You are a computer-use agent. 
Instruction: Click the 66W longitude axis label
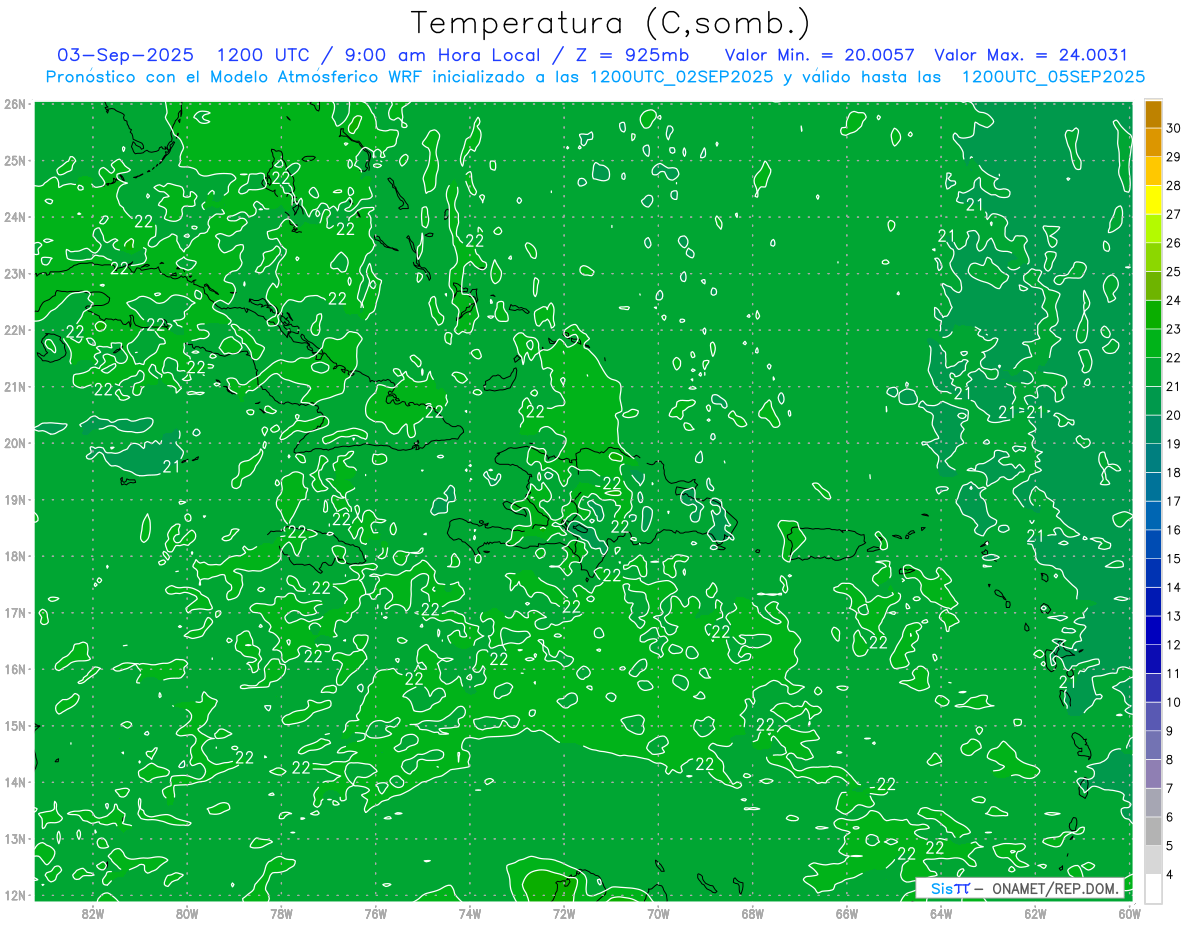pos(847,913)
